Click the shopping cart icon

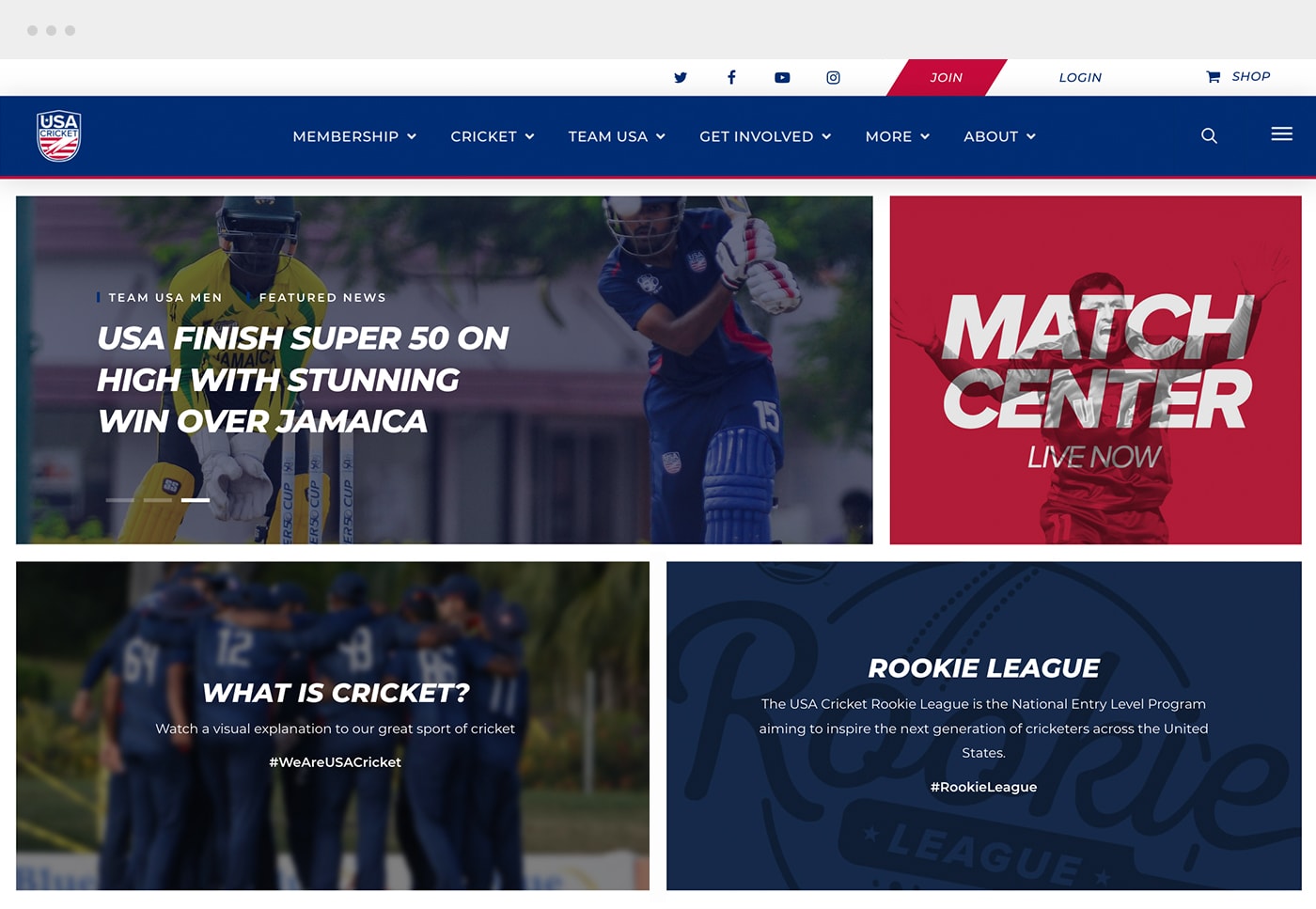point(1213,77)
